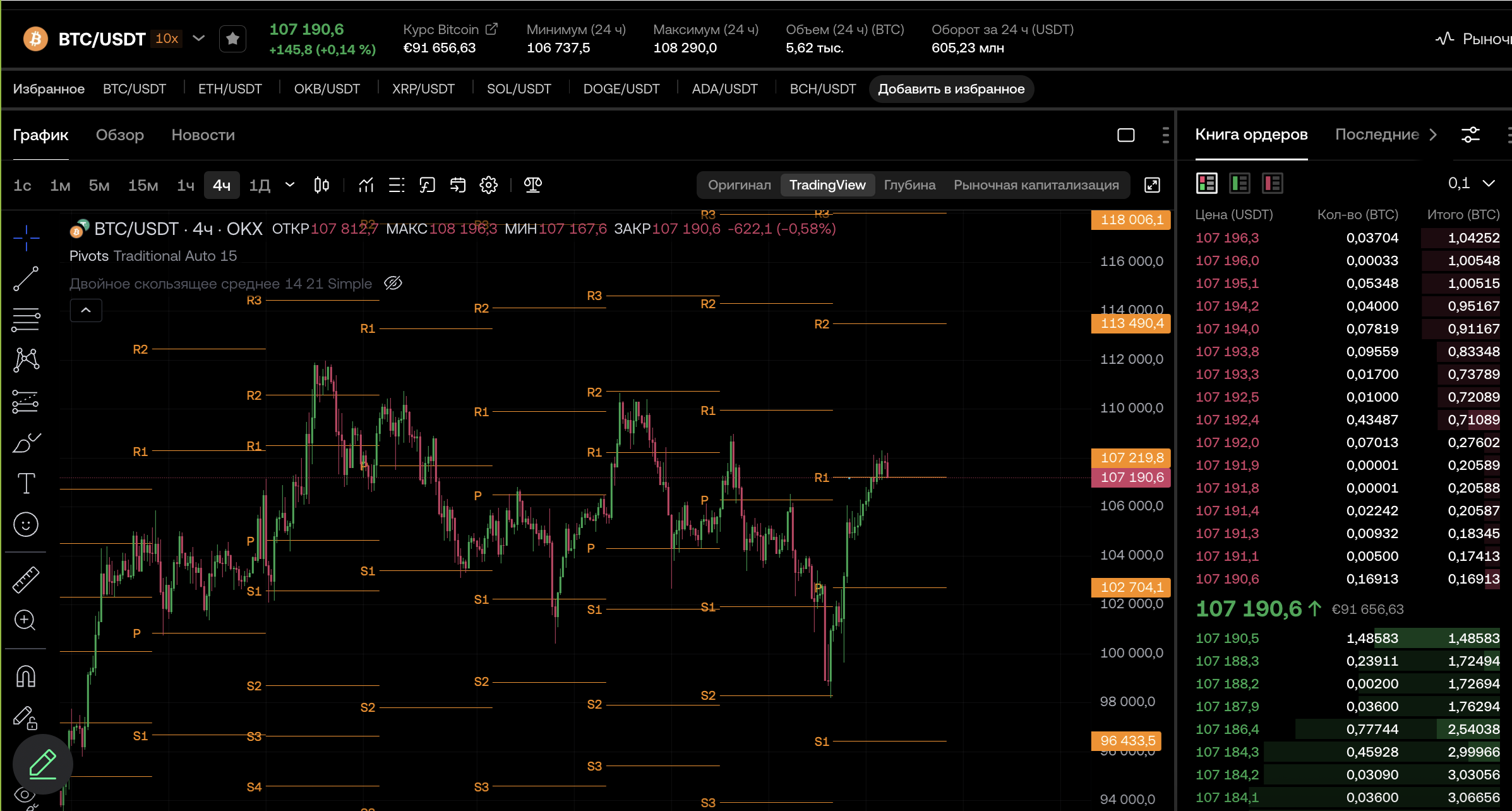The width and height of the screenshot is (1512, 811).
Task: Click Добавить в избранное button
Action: (951, 89)
